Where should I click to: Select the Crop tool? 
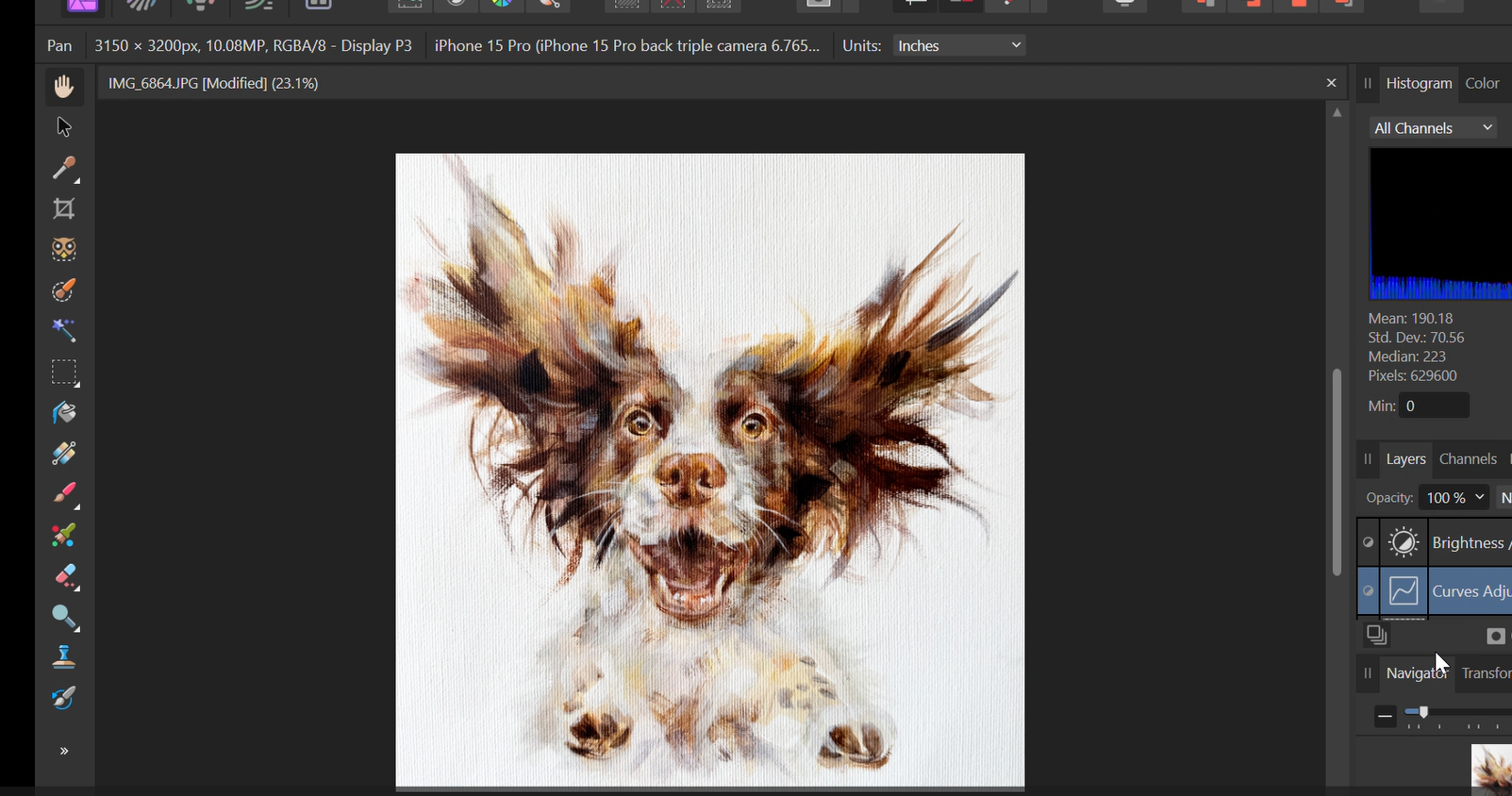point(64,209)
